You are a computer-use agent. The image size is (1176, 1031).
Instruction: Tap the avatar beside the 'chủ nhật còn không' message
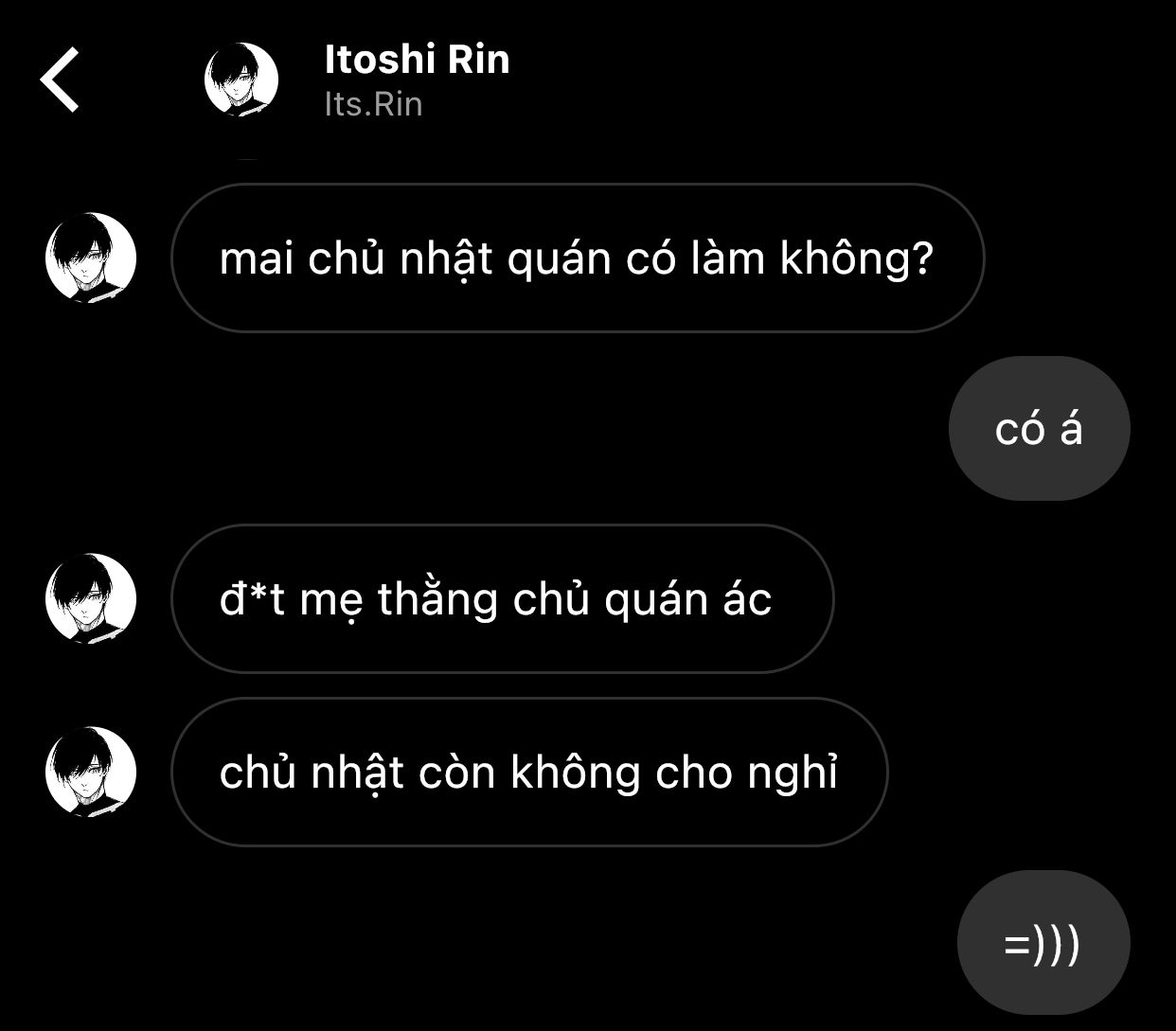(91, 772)
